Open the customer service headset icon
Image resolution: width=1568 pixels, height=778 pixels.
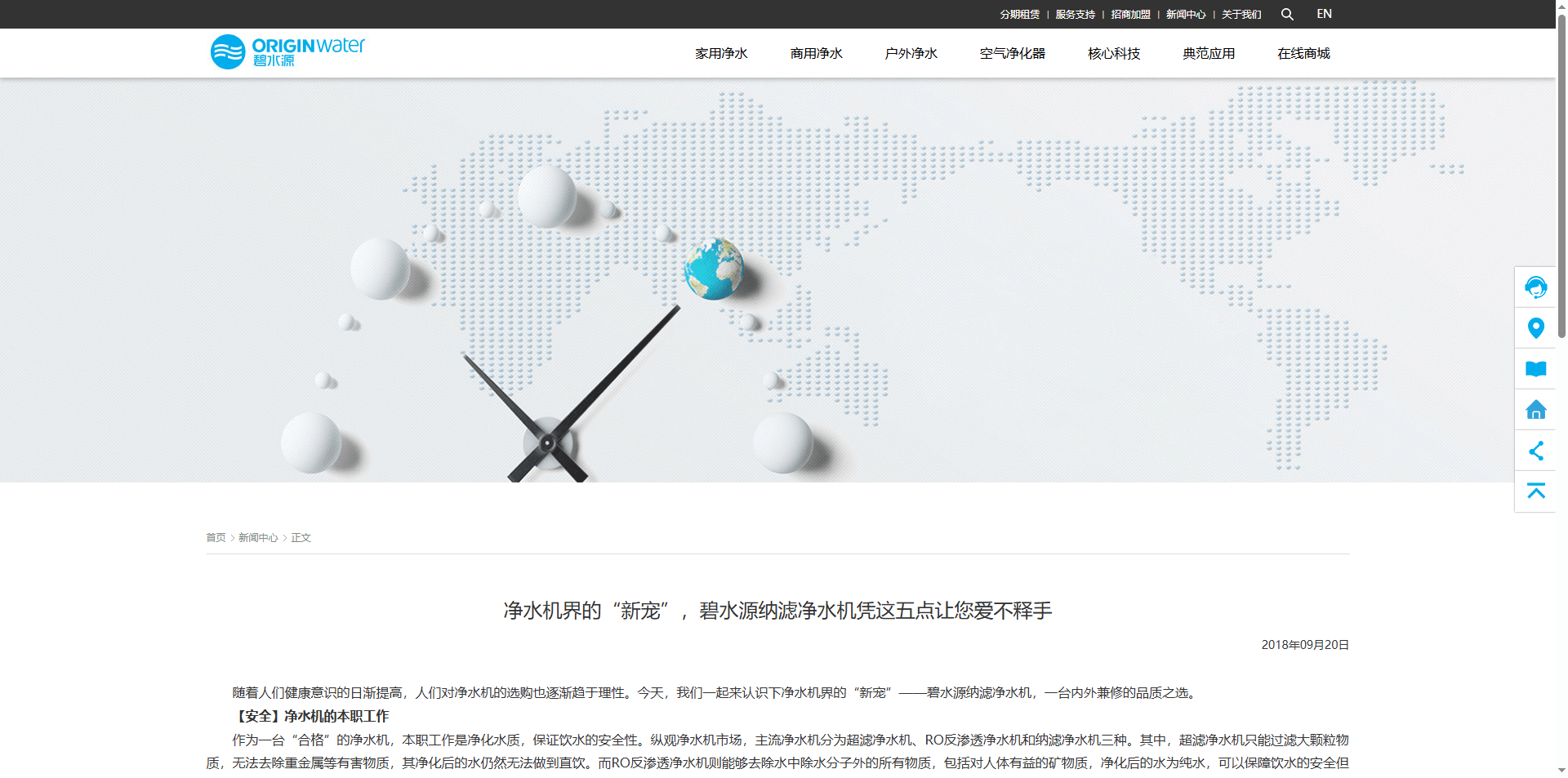click(1536, 287)
